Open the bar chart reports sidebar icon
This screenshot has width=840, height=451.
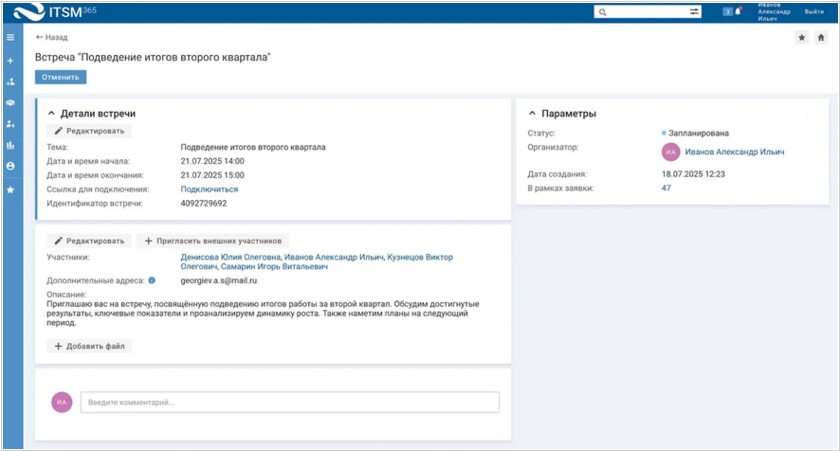[10, 145]
